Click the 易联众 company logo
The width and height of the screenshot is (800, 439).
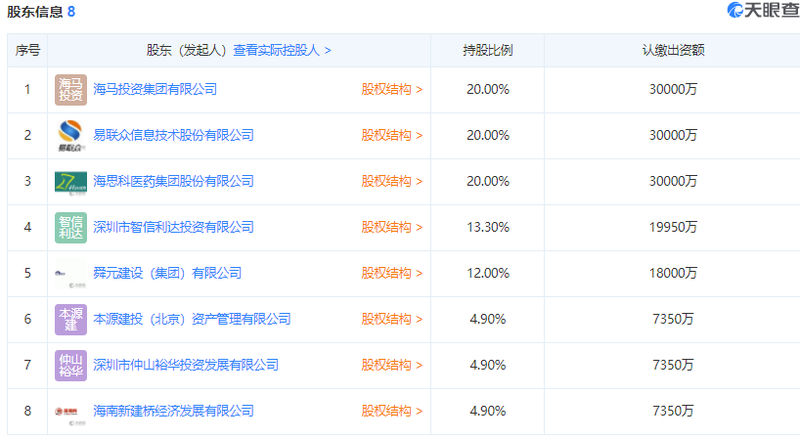pyautogui.click(x=71, y=136)
